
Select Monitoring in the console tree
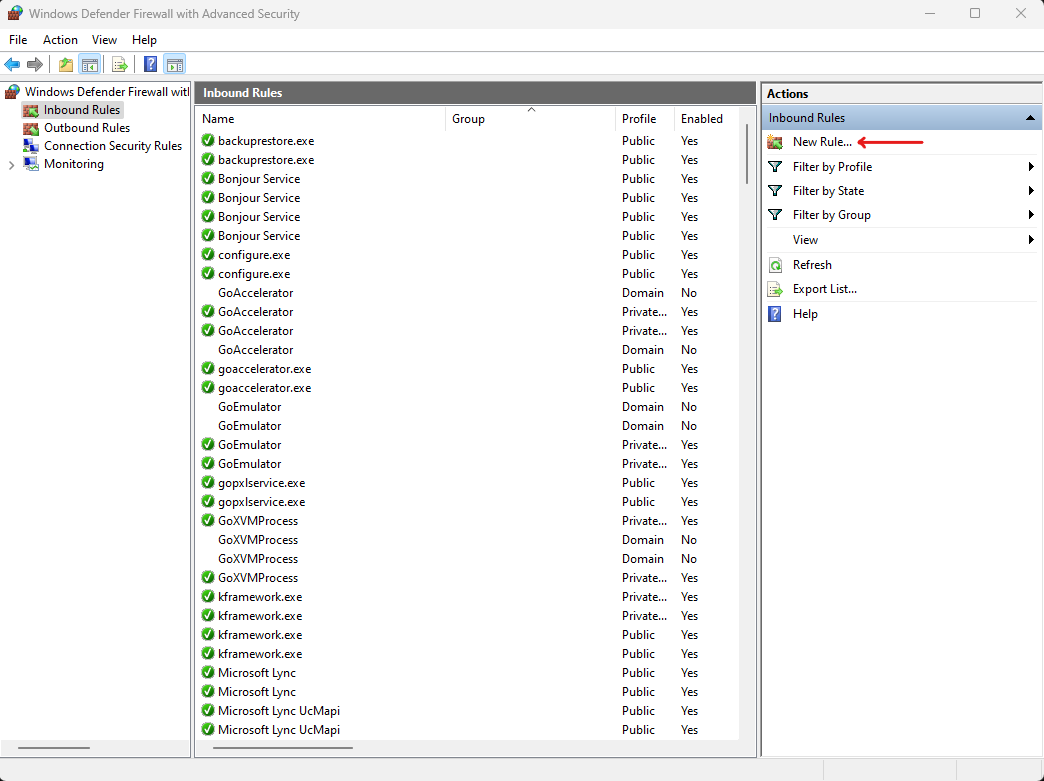[x=73, y=164]
